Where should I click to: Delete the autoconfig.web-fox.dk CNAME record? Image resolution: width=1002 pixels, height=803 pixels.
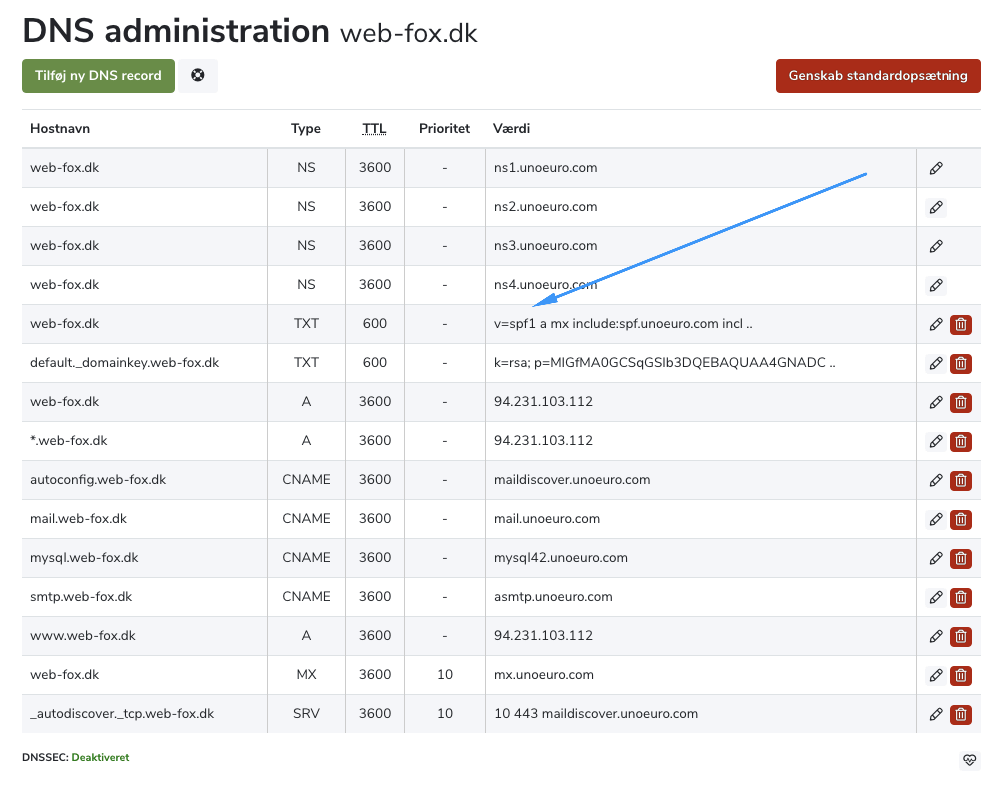pos(961,480)
